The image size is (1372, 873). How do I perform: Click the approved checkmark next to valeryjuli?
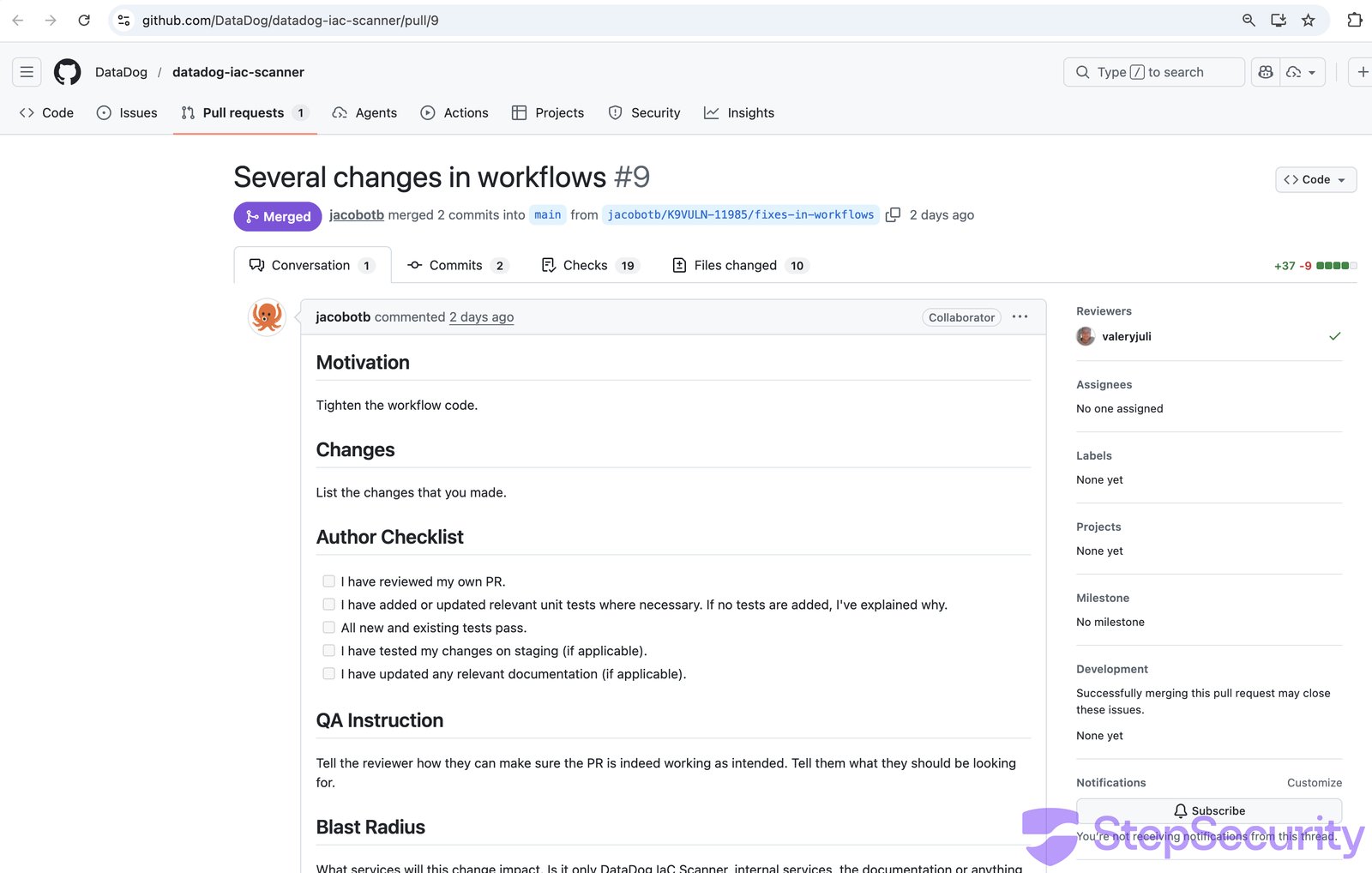(1334, 336)
